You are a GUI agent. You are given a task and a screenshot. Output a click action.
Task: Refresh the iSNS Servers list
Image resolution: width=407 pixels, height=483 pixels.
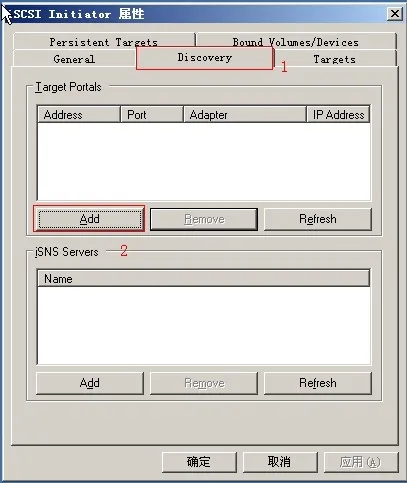coord(318,383)
